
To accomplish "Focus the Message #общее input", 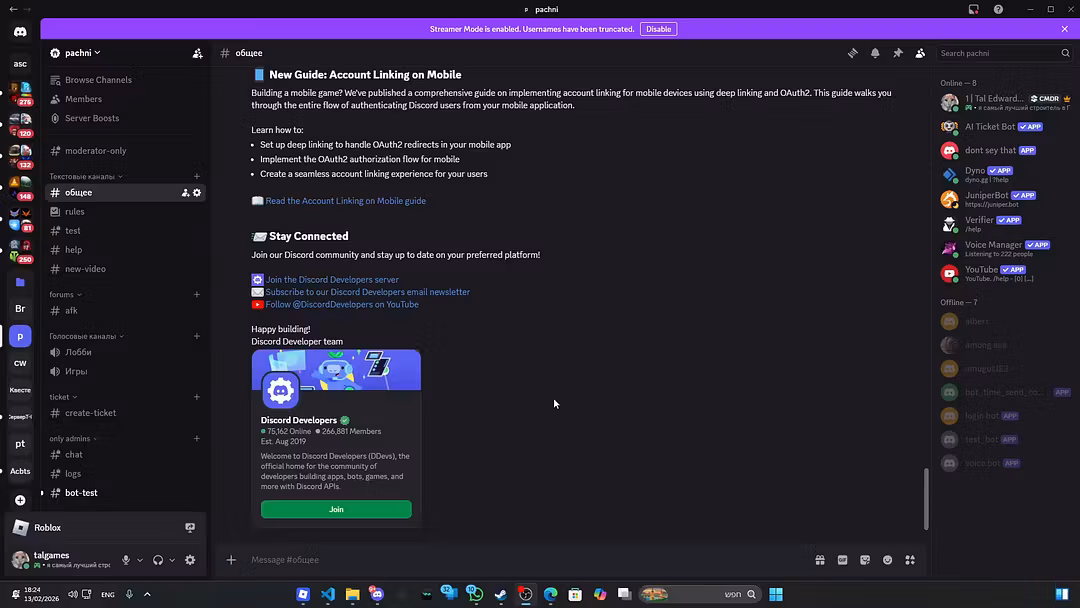I will 527,560.
